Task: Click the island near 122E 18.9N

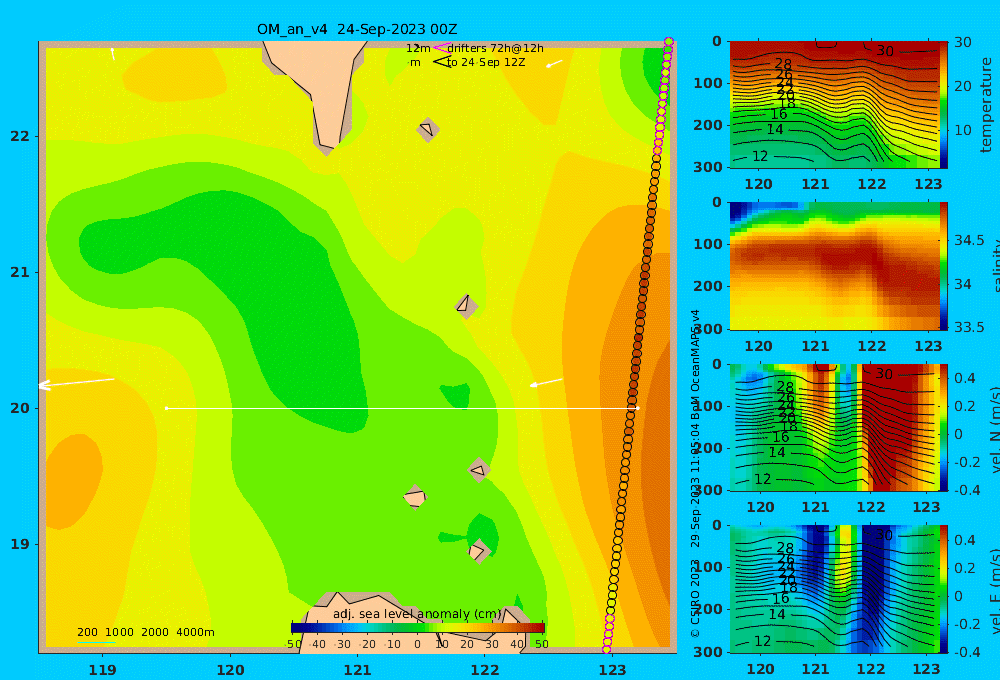Action: [x=478, y=550]
